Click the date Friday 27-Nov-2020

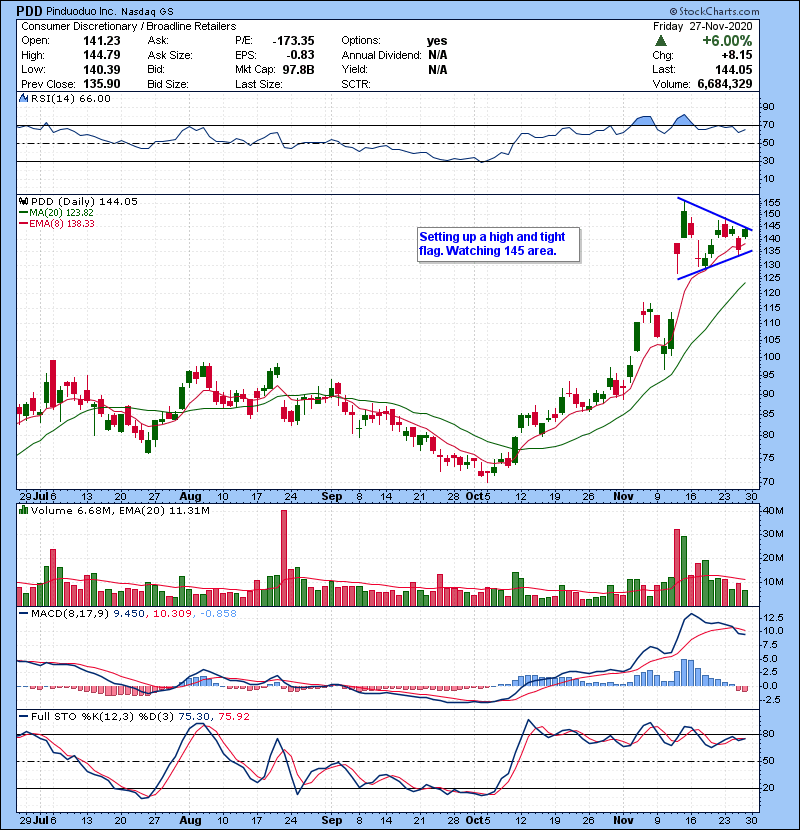point(703,26)
